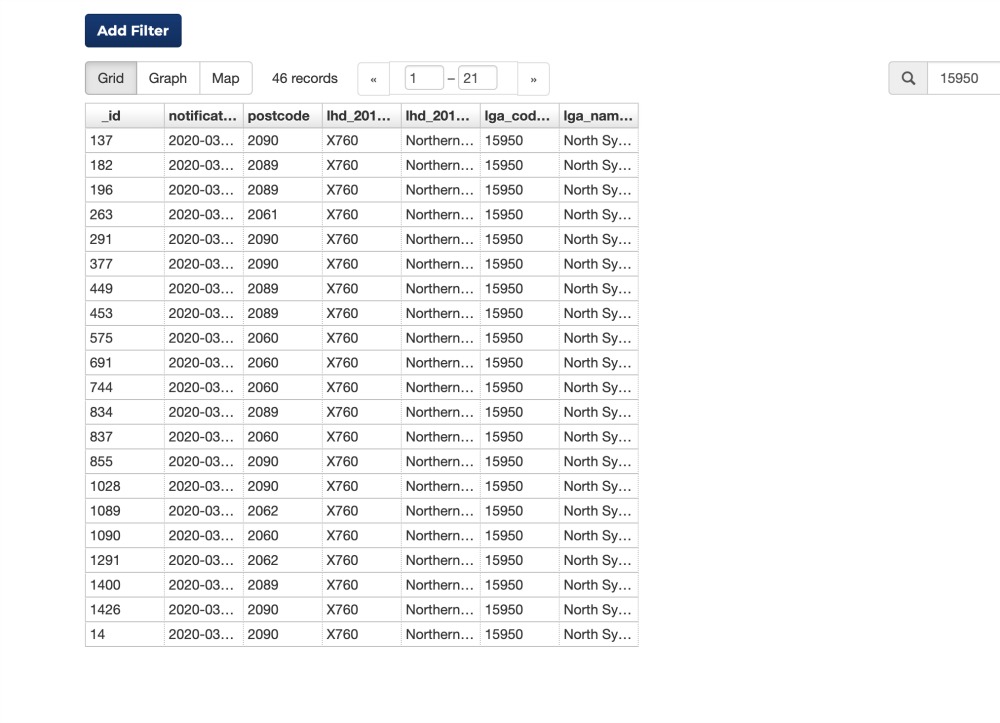1000x723 pixels.
Task: Select _id cell 449
Action: pyautogui.click(x=124, y=289)
